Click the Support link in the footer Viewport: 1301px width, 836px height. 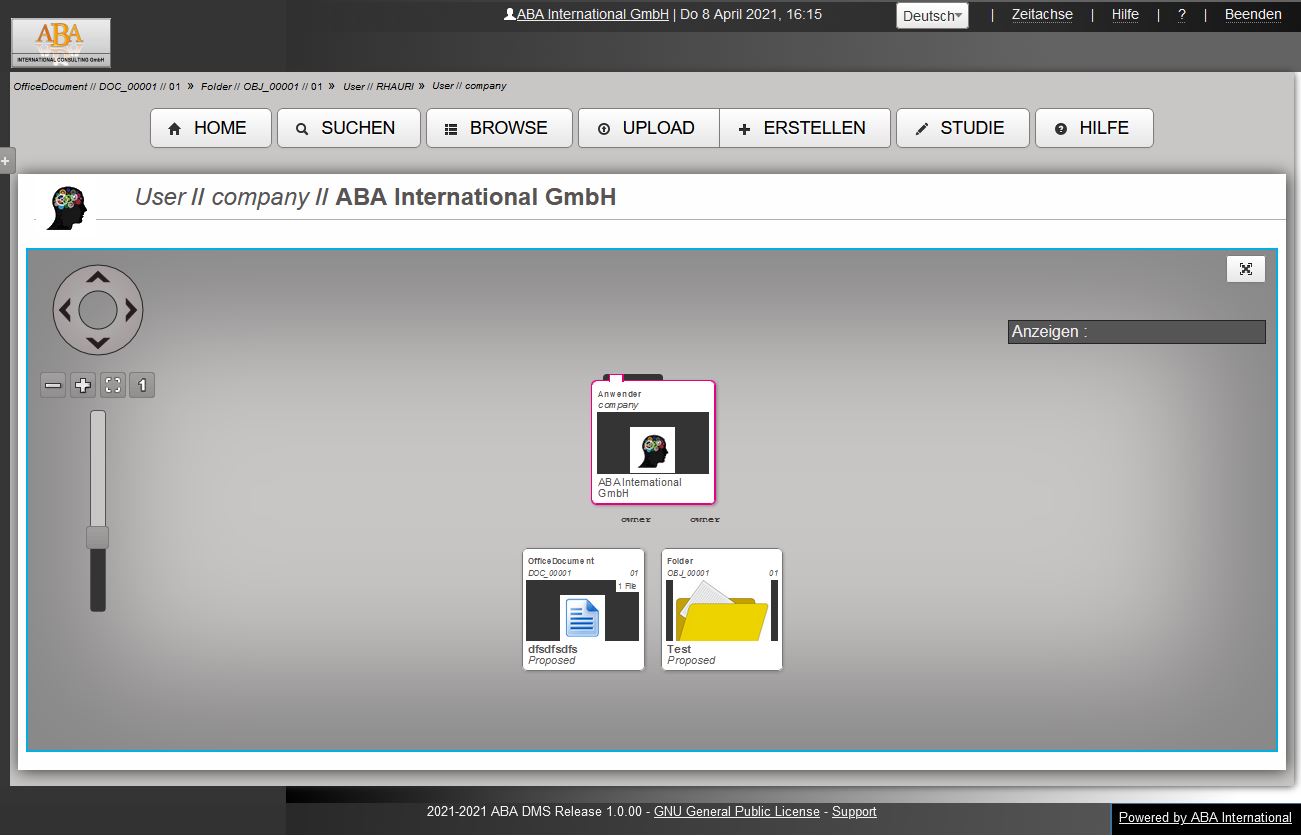pos(854,812)
